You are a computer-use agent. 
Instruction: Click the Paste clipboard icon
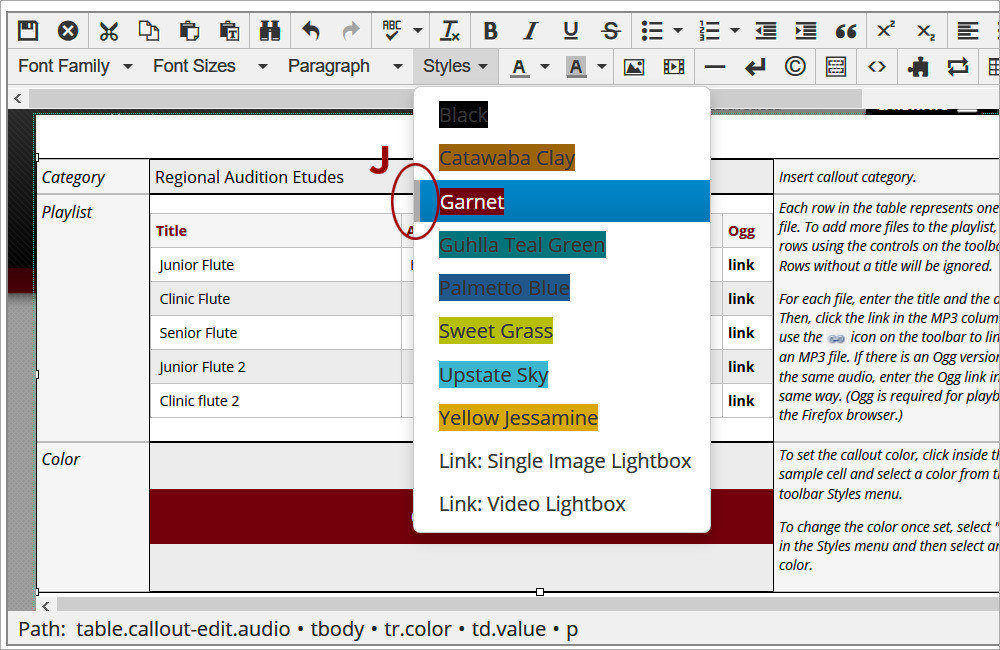(x=189, y=31)
